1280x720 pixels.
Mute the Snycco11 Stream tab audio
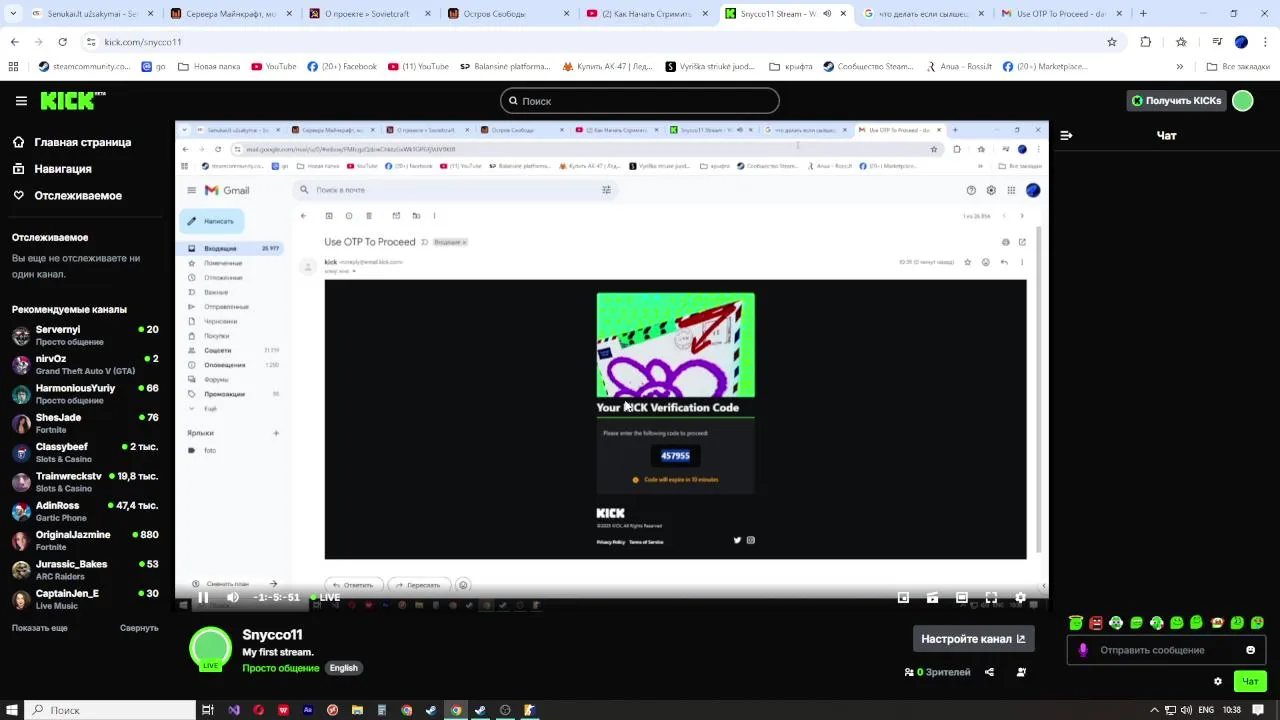[827, 14]
